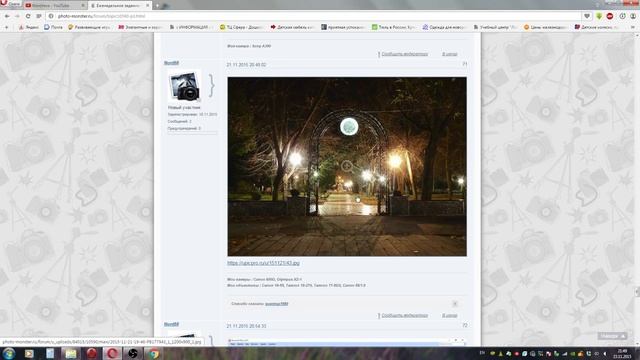Open the Развивающие игры bookmark
640x360 pixels.
coord(89,27)
